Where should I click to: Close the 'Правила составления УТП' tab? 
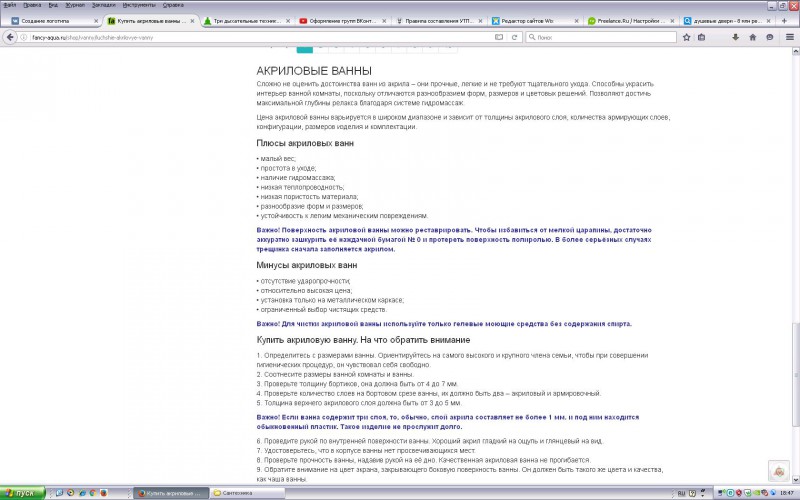click(x=480, y=21)
